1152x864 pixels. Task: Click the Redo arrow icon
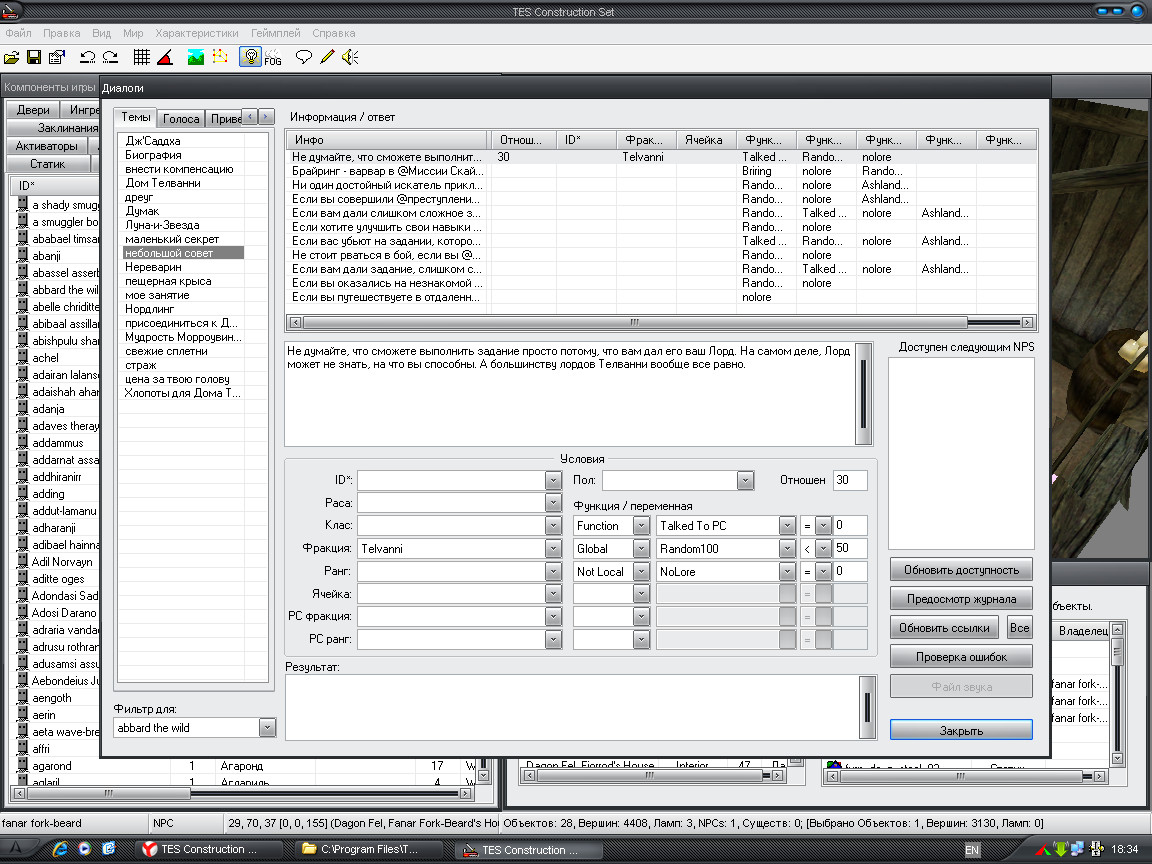click(x=110, y=57)
